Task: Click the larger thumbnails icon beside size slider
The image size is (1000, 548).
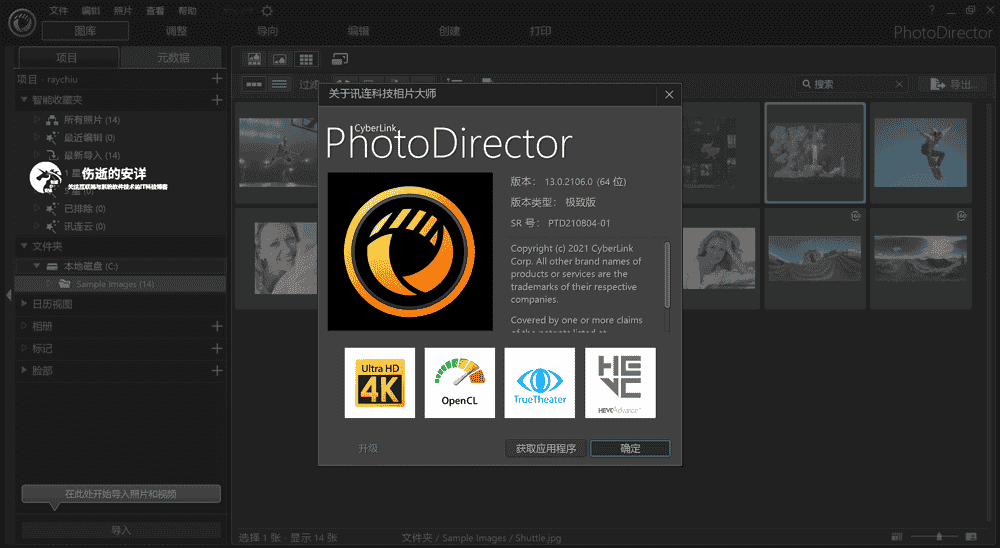Action: click(971, 537)
